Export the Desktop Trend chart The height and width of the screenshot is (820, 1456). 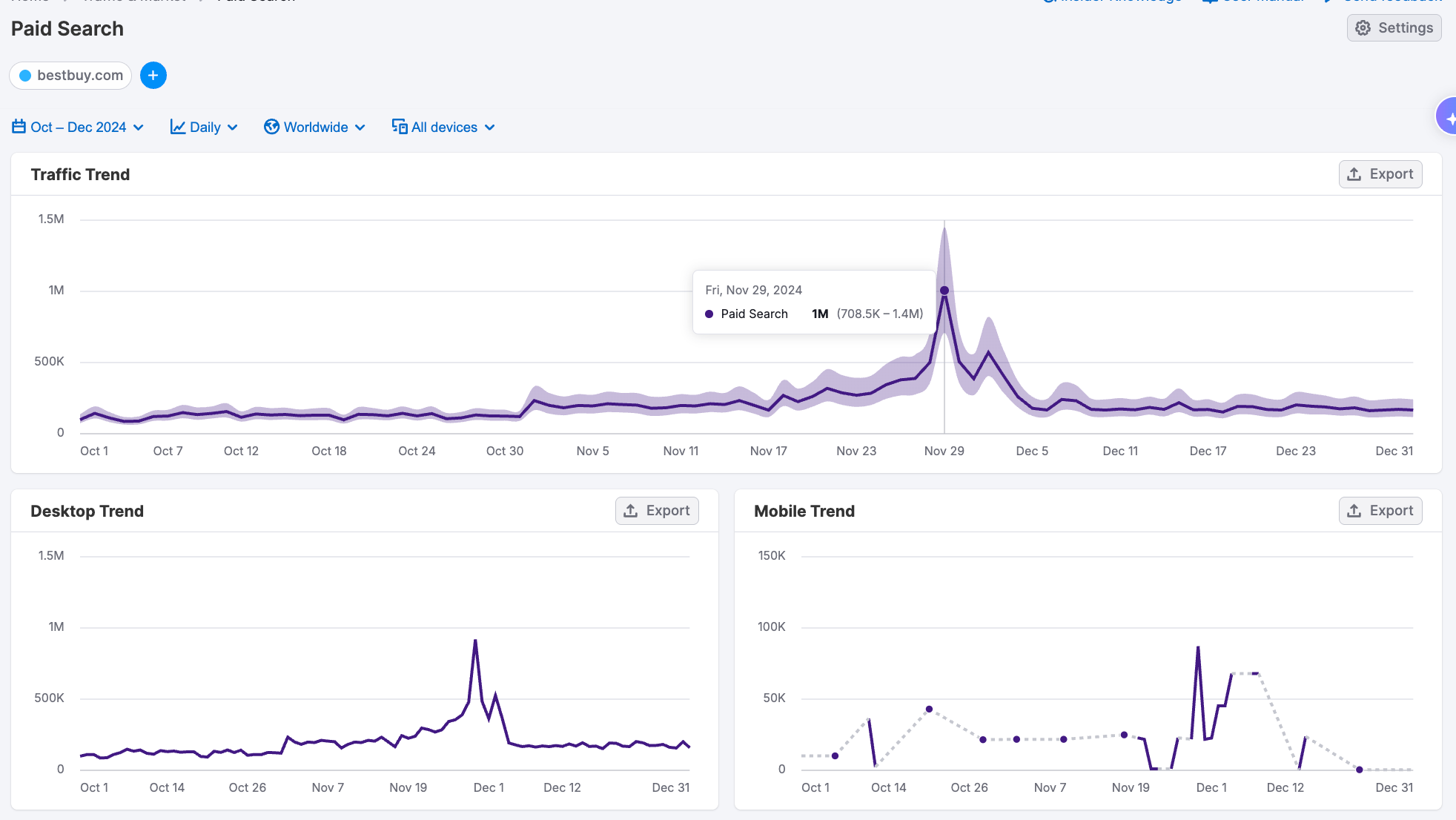tap(657, 511)
